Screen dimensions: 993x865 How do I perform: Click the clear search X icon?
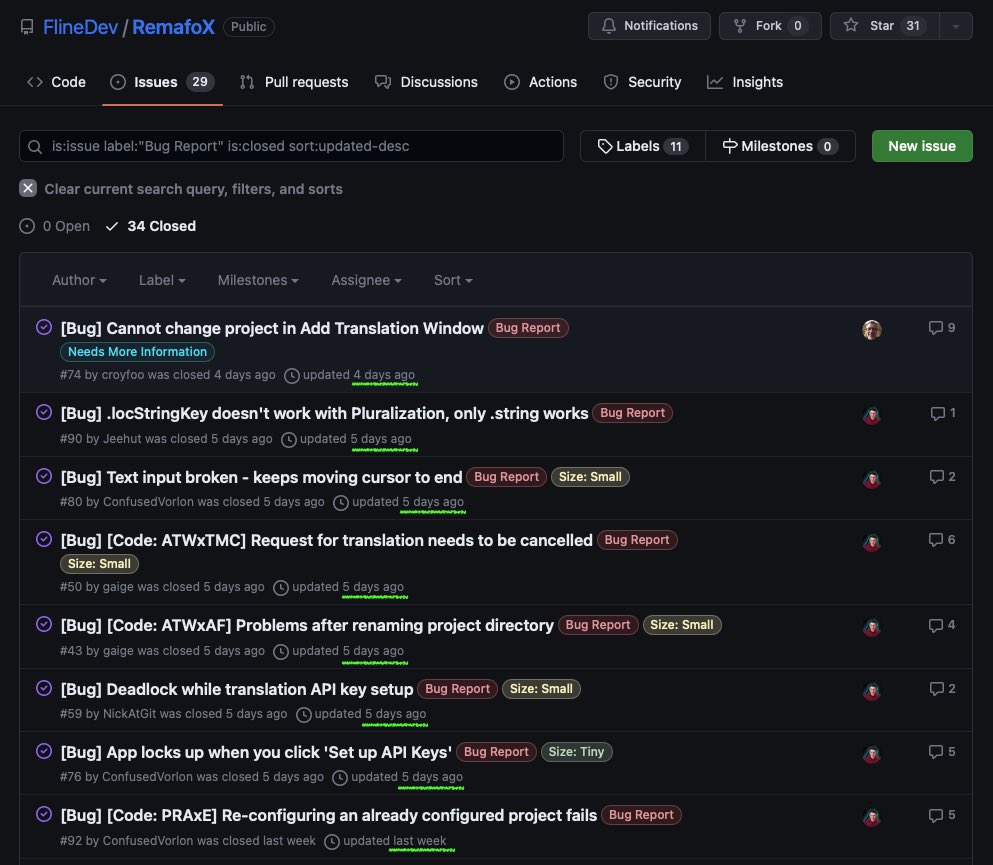(28, 188)
